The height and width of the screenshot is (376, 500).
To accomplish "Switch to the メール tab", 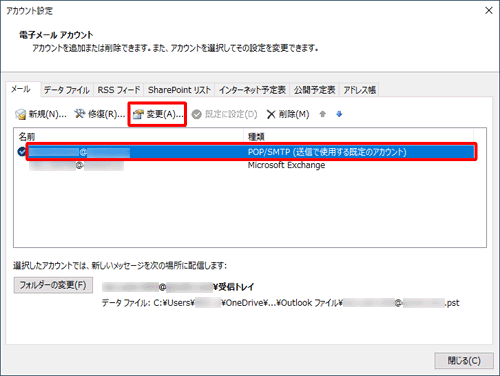I will 23,89.
